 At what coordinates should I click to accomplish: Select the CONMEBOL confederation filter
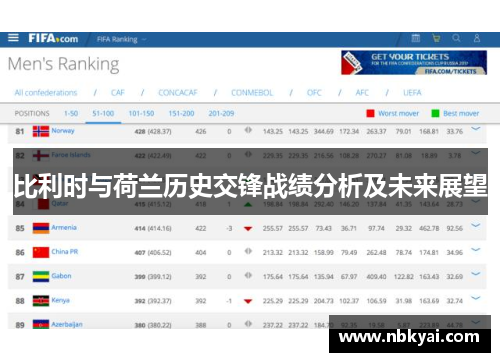click(252, 93)
